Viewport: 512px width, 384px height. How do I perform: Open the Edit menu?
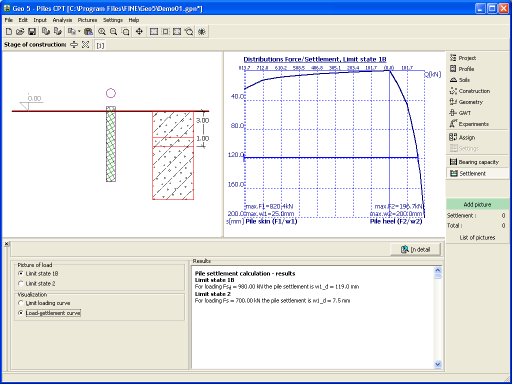click(x=23, y=20)
